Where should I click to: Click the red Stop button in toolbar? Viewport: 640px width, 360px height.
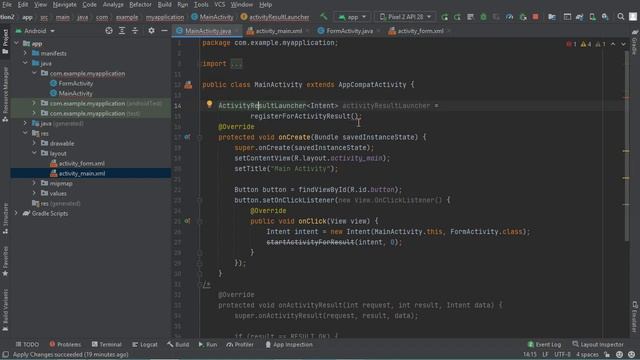536,17
